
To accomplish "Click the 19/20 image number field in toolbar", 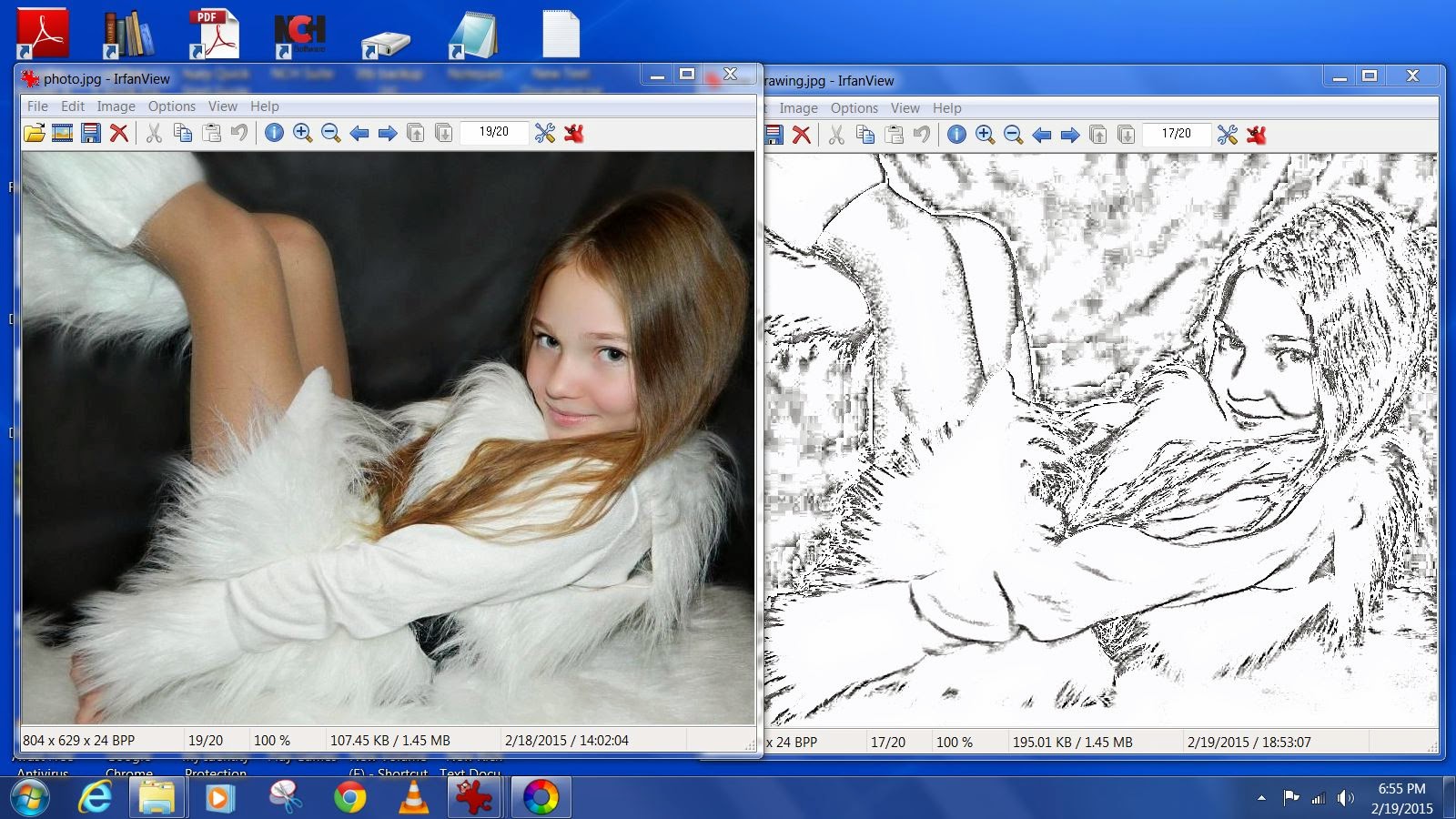I will click(494, 132).
